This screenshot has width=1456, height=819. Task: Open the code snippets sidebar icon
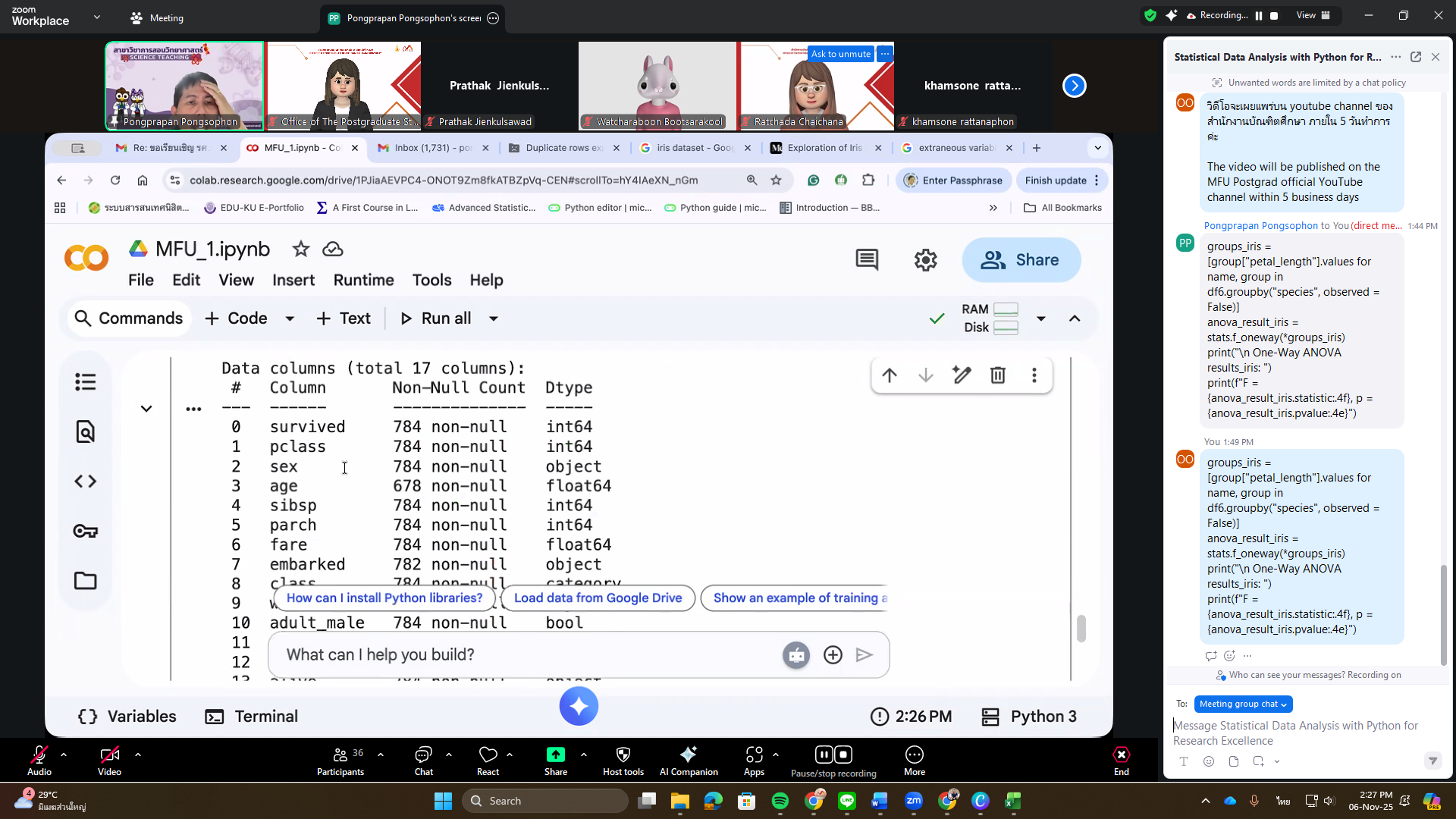86,482
